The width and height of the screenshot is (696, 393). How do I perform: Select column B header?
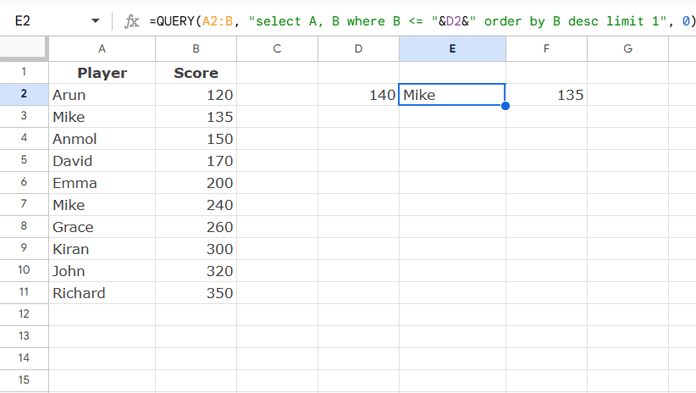coord(196,49)
